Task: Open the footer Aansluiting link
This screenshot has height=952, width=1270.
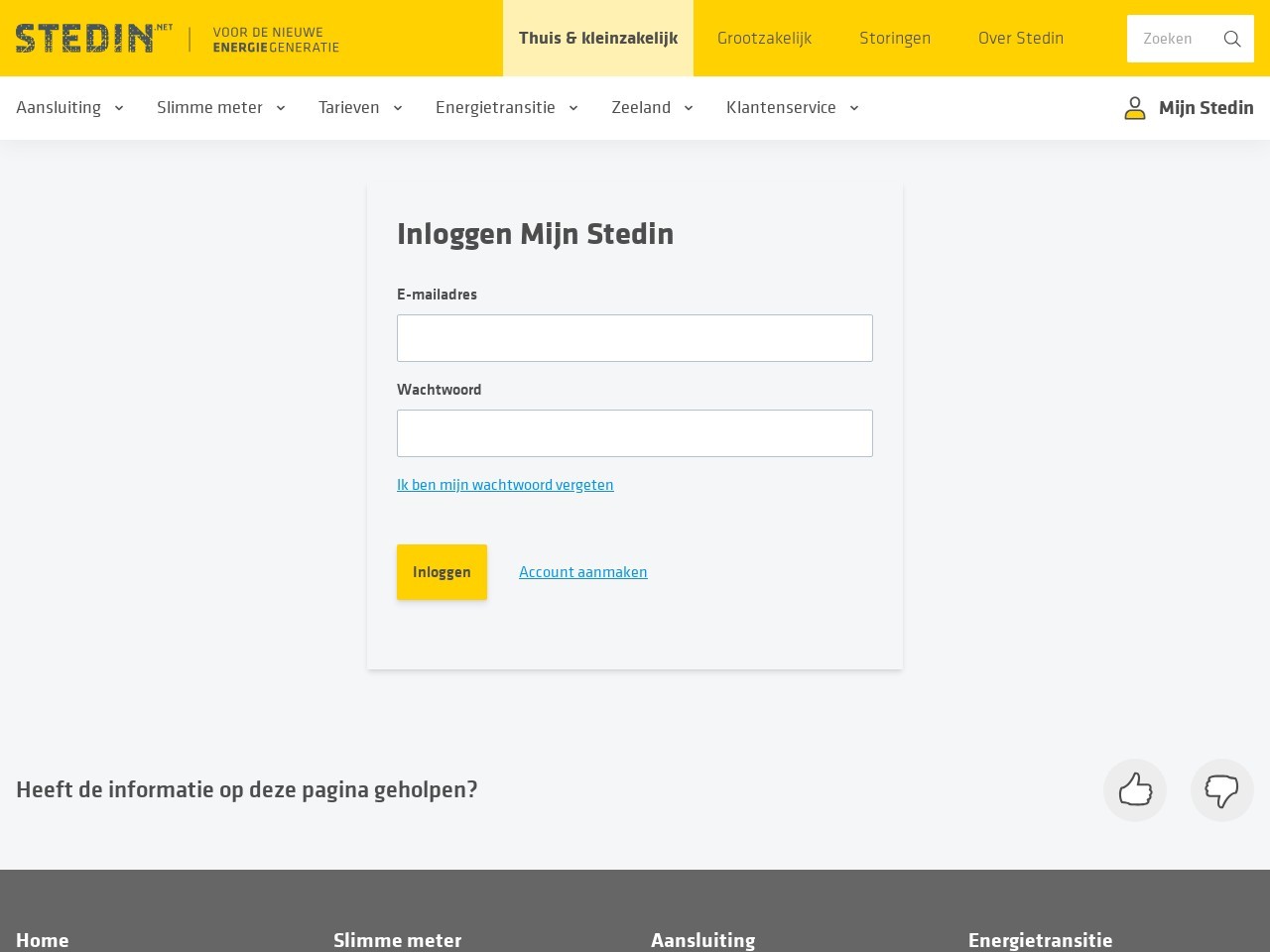Action: coord(703,940)
